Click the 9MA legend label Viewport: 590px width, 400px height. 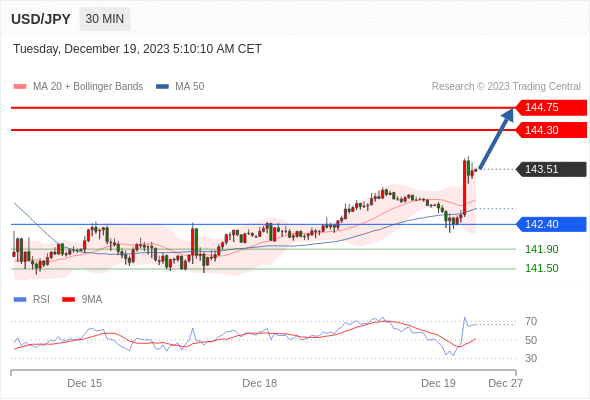click(x=92, y=300)
